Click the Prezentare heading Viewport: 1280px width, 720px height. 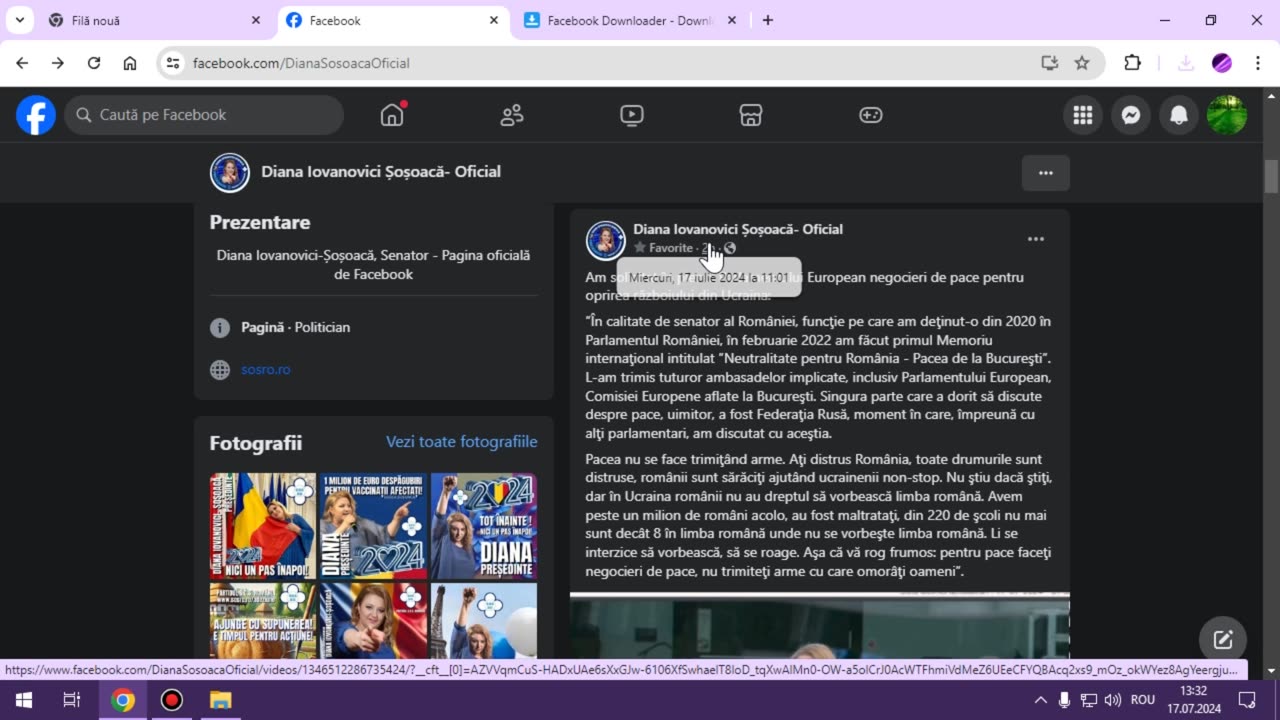tap(260, 222)
